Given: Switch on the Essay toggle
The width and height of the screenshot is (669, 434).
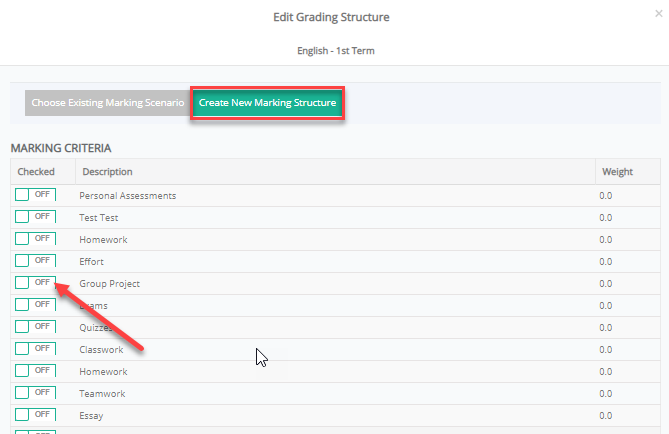Looking at the screenshot, I should (35, 414).
